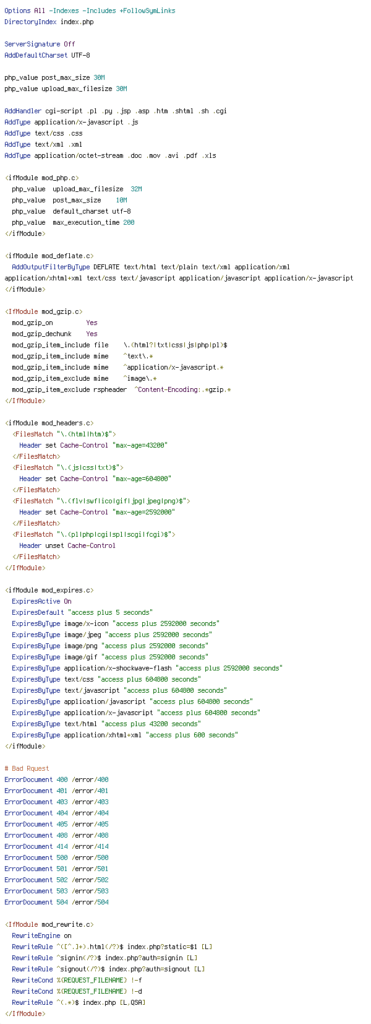Click the last 'RewriteRule ^(.*)$ index.php' line

pyautogui.click(x=79, y=1002)
